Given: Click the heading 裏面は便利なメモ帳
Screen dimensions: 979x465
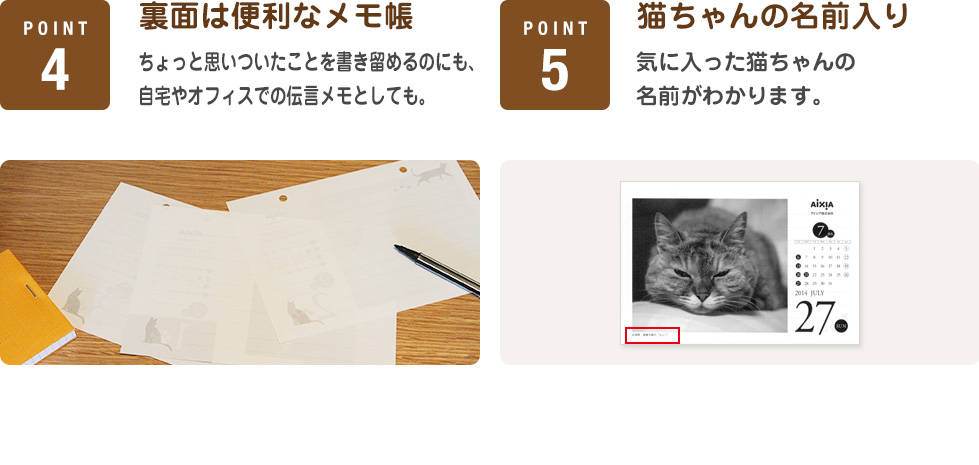Looking at the screenshot, I should pyautogui.click(x=276, y=19).
